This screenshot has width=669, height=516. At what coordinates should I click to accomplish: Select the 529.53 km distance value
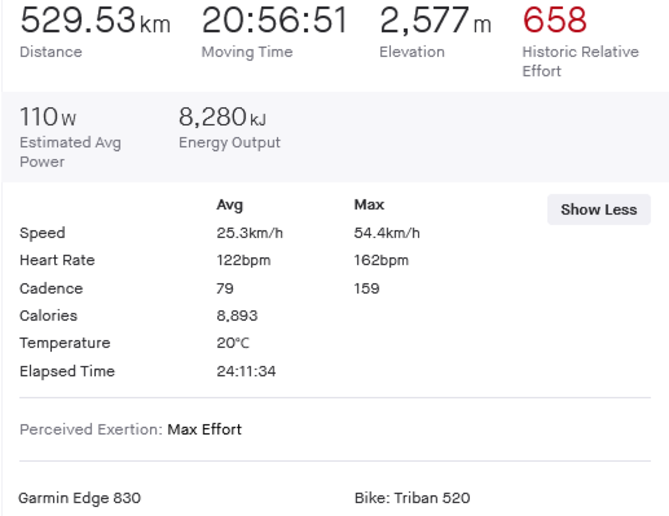[x=95, y=20]
